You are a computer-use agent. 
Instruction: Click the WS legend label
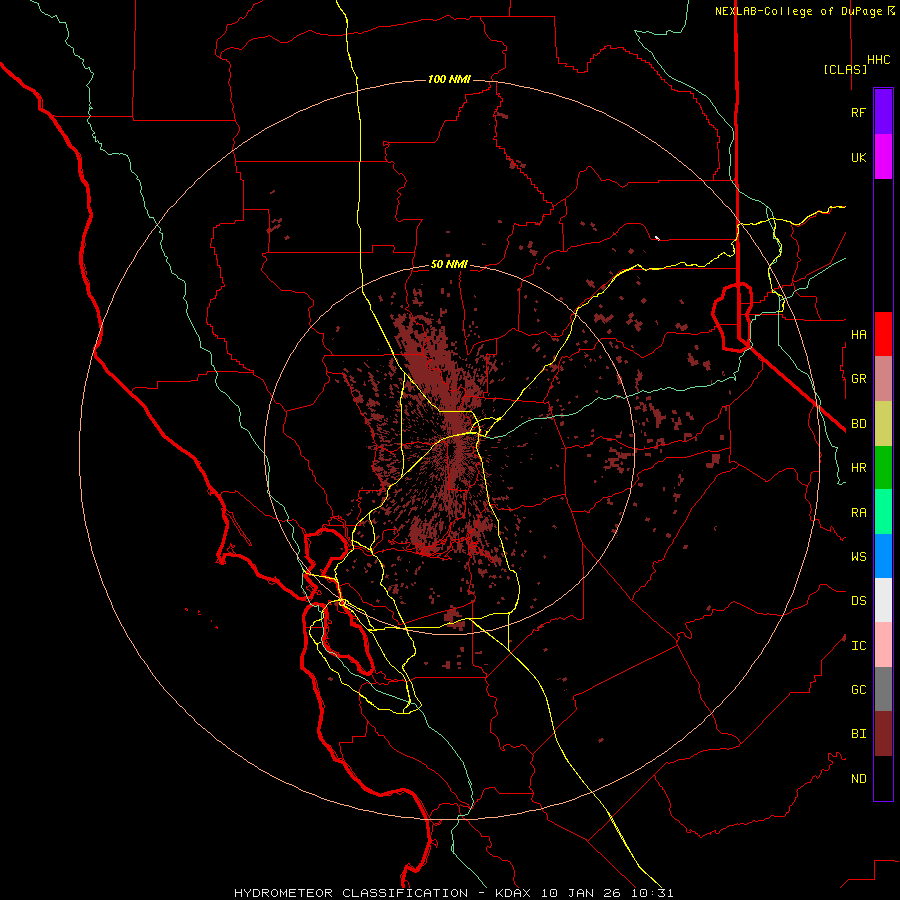click(x=858, y=557)
